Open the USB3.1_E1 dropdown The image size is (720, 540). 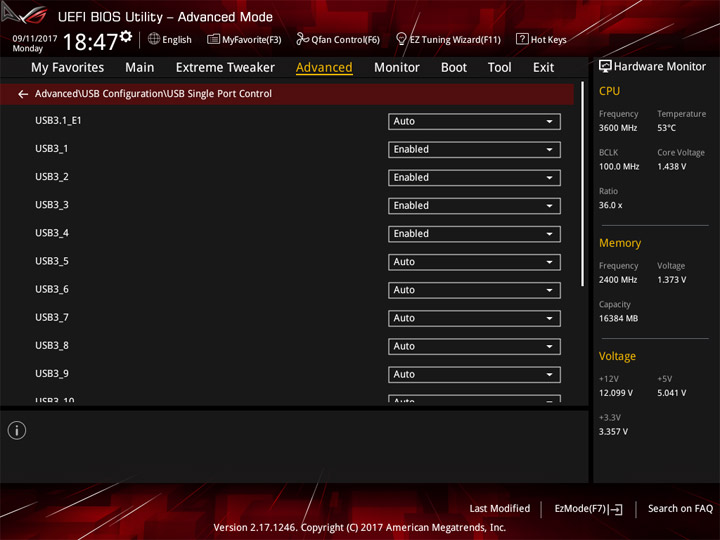pyautogui.click(x=474, y=121)
